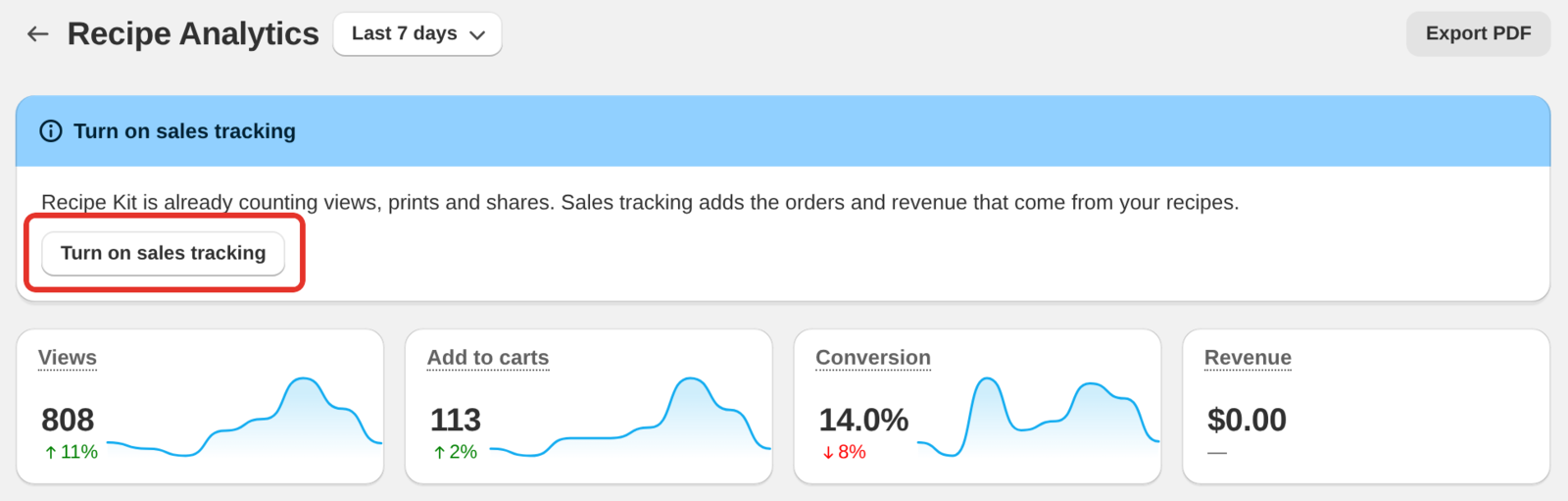Image resolution: width=1568 pixels, height=501 pixels.
Task: Click the 14.0% conversion value
Action: coord(863,420)
